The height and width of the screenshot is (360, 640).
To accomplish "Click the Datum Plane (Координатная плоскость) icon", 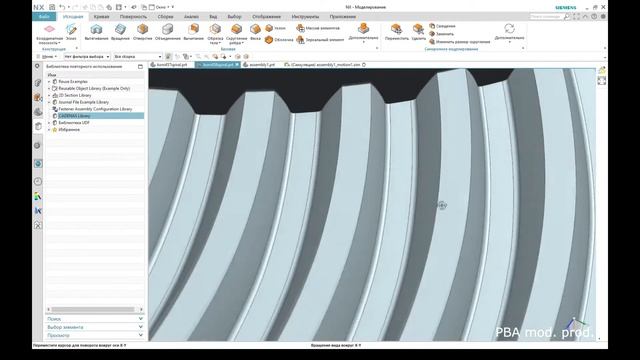I will point(49,29).
